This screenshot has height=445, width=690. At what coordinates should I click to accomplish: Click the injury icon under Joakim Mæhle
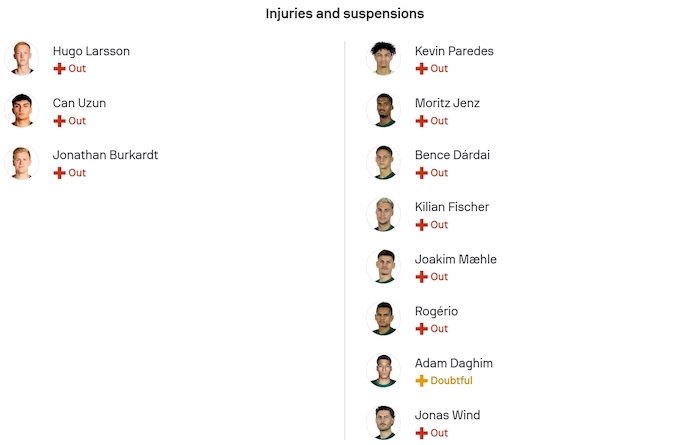pos(421,277)
